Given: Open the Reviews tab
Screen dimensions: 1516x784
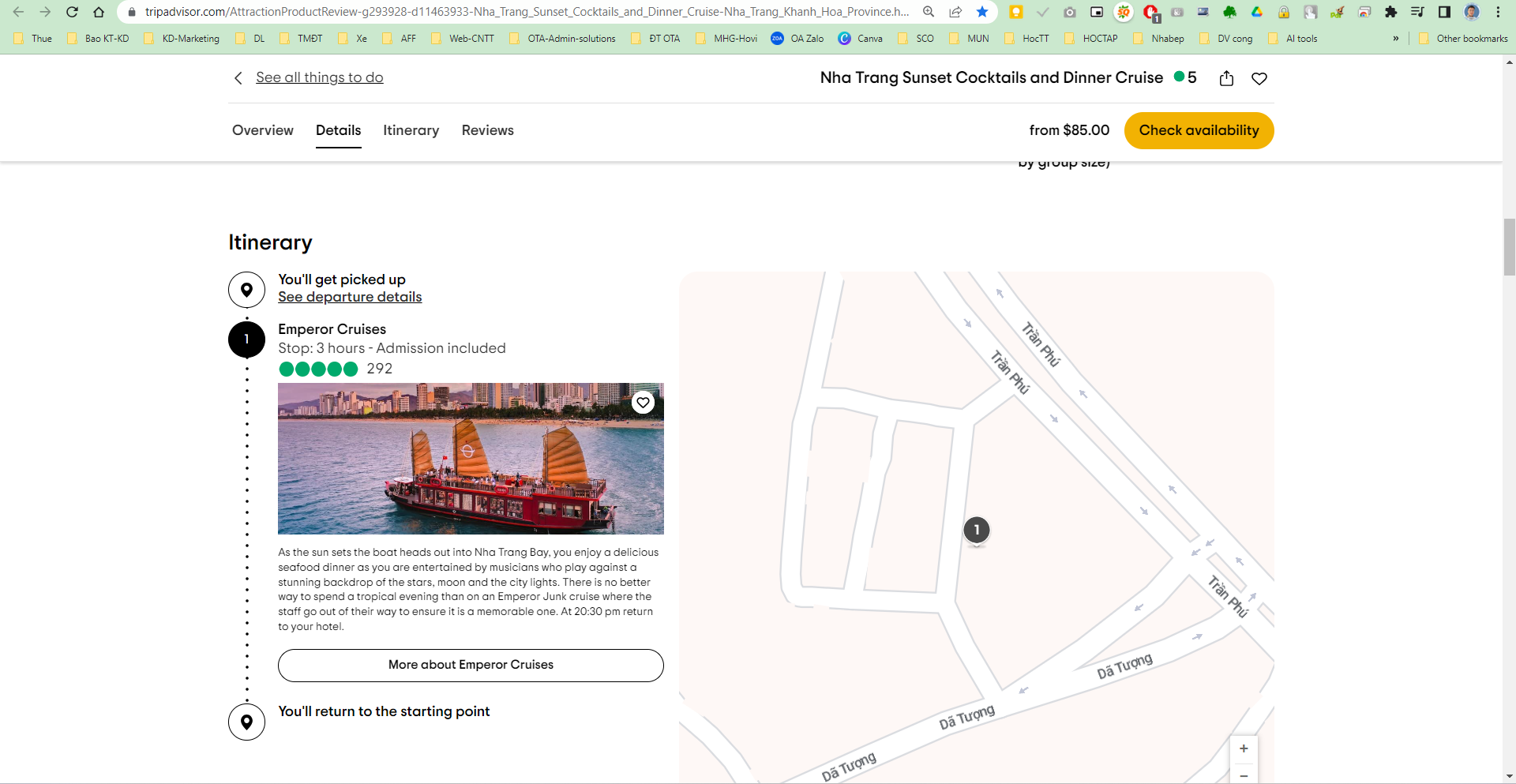Looking at the screenshot, I should pos(487,130).
